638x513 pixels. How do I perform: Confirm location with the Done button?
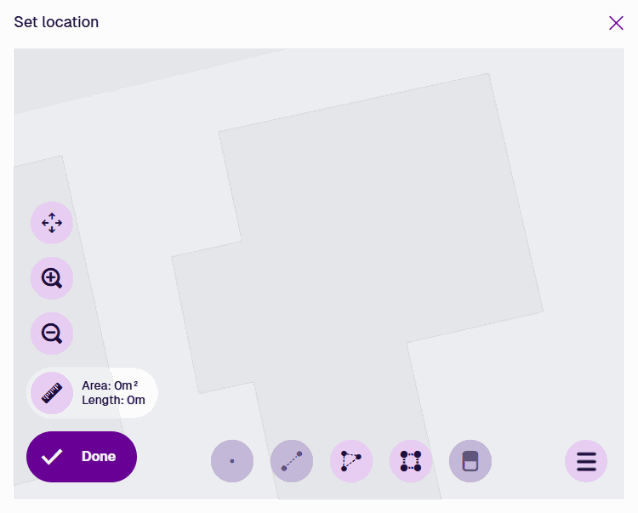click(x=82, y=456)
